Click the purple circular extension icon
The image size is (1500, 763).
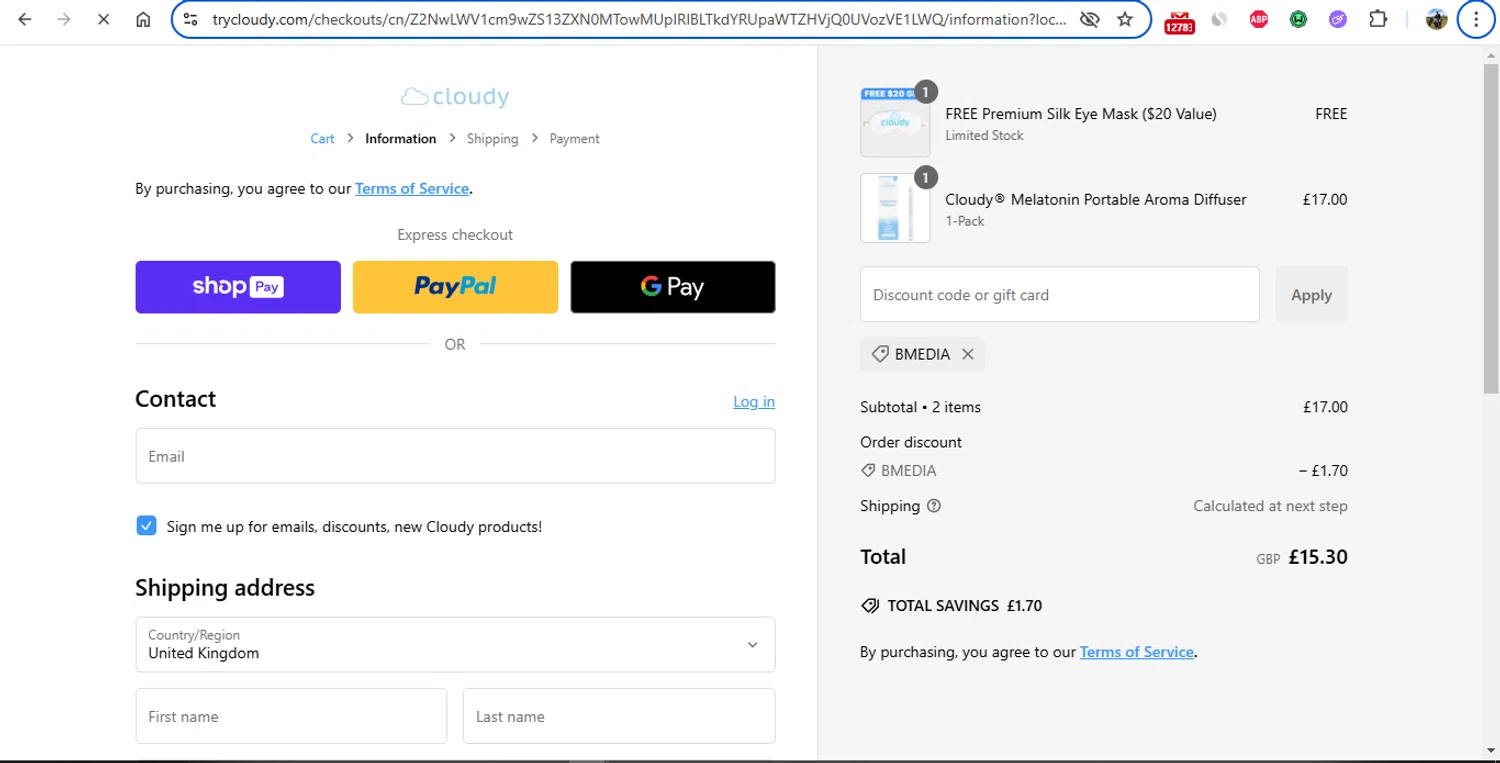1338,19
